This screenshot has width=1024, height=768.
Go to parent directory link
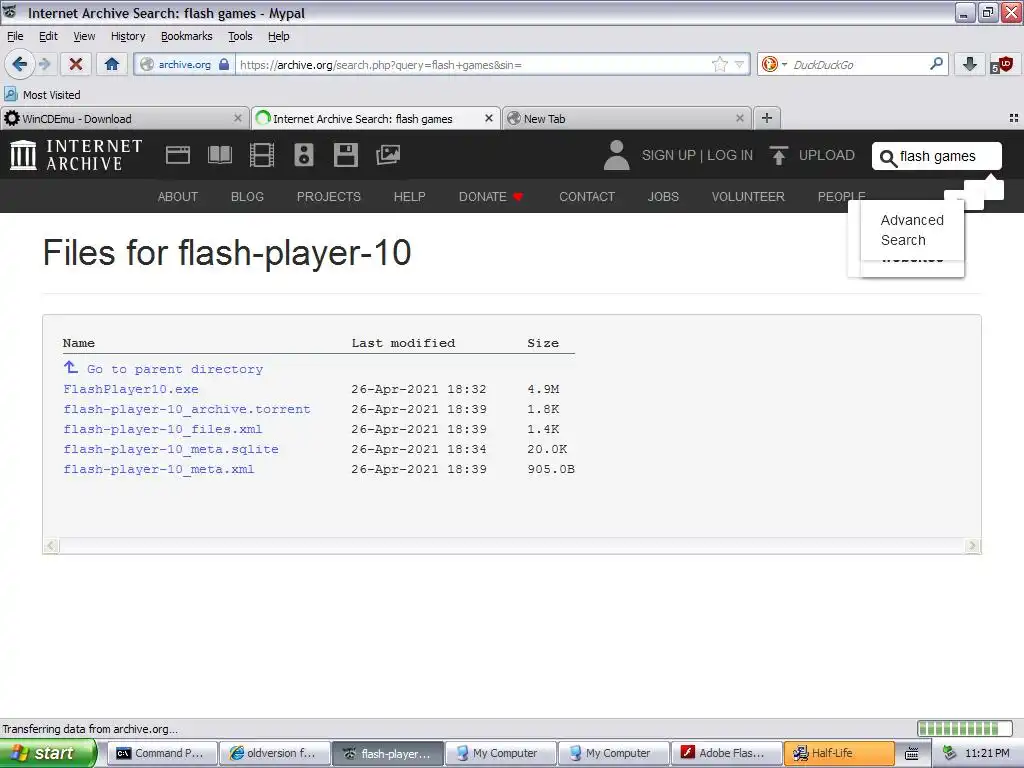tap(174, 369)
